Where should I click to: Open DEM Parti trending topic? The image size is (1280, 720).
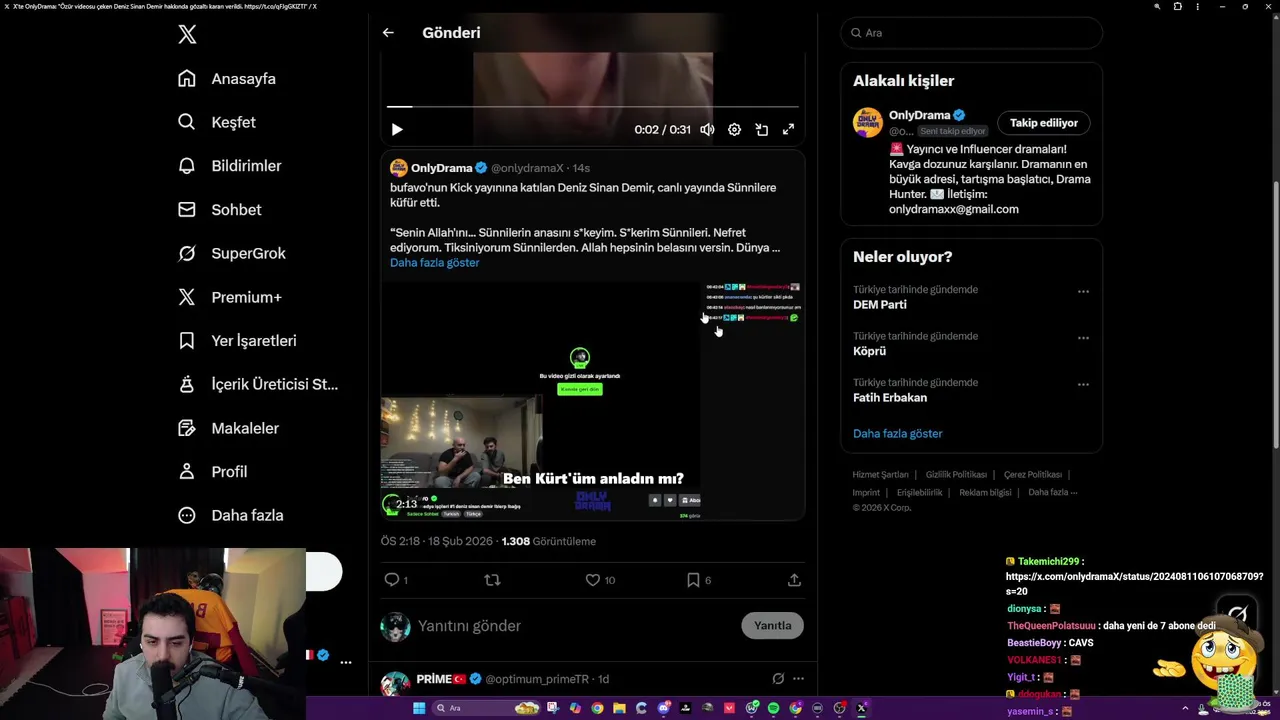point(880,305)
